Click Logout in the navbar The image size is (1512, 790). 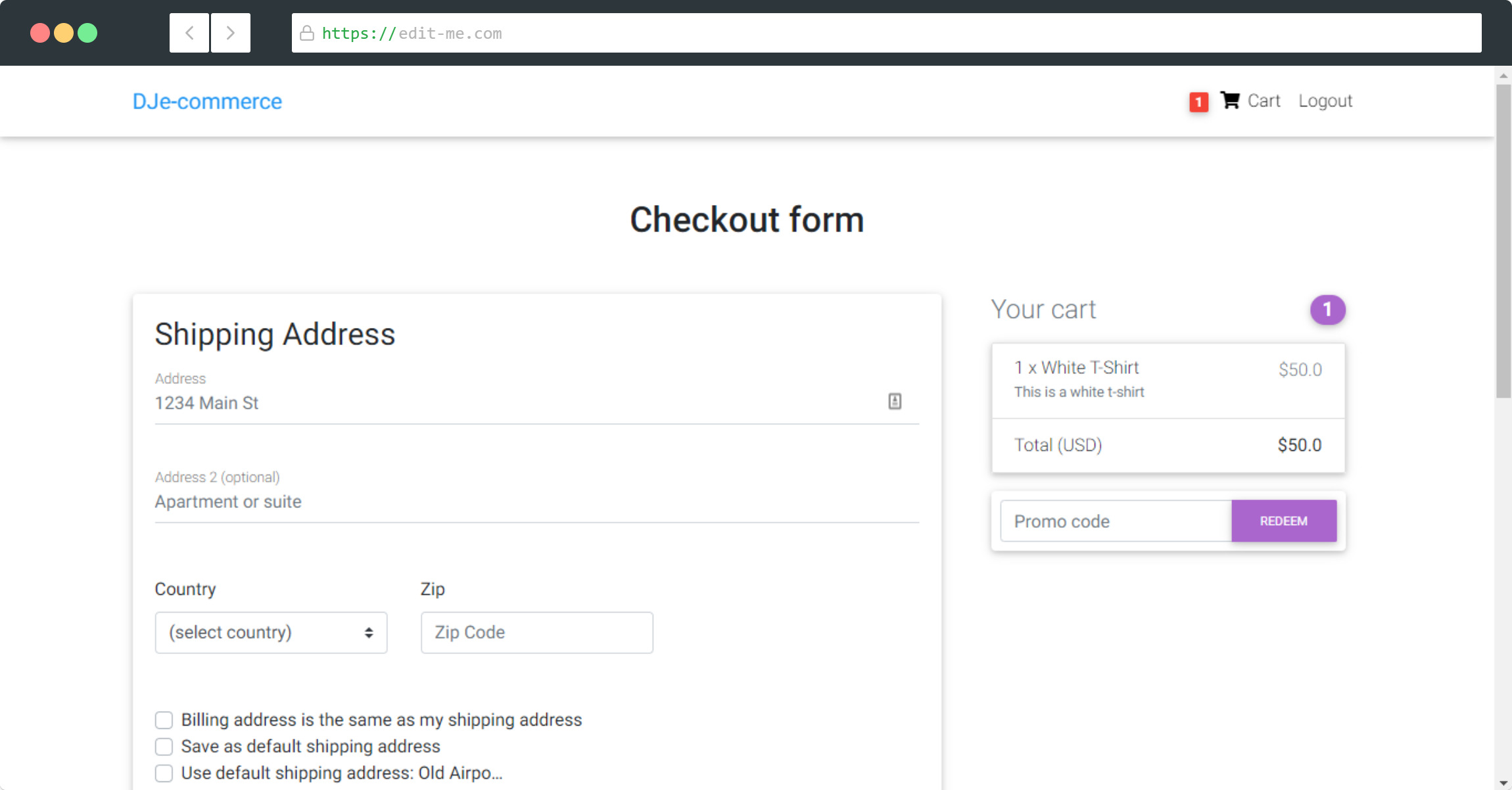pos(1325,101)
